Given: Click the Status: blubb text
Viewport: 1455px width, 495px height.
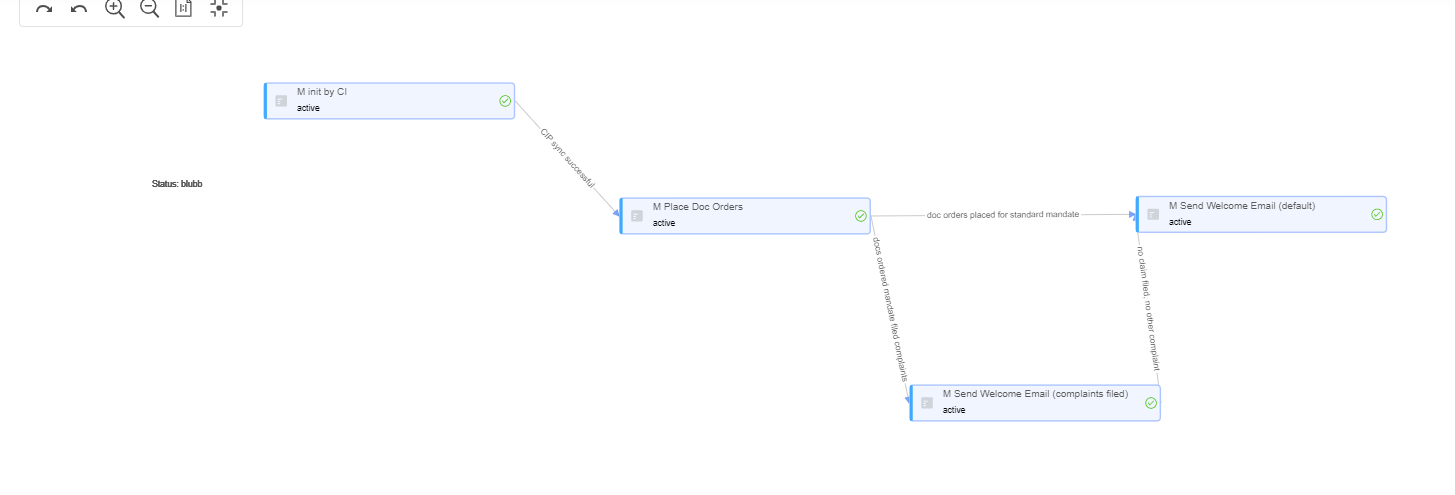Looking at the screenshot, I should (177, 184).
